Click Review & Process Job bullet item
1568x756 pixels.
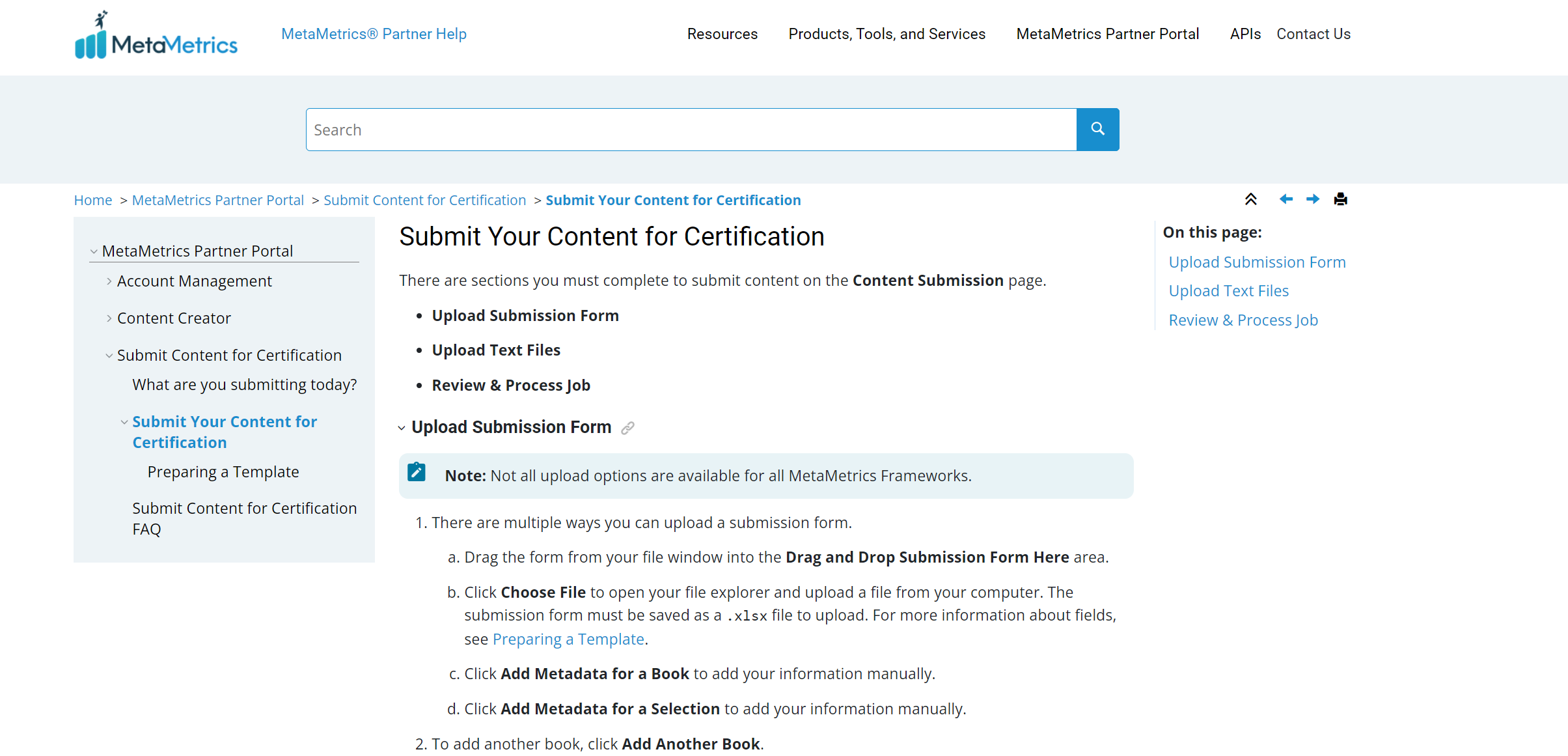[x=511, y=385]
